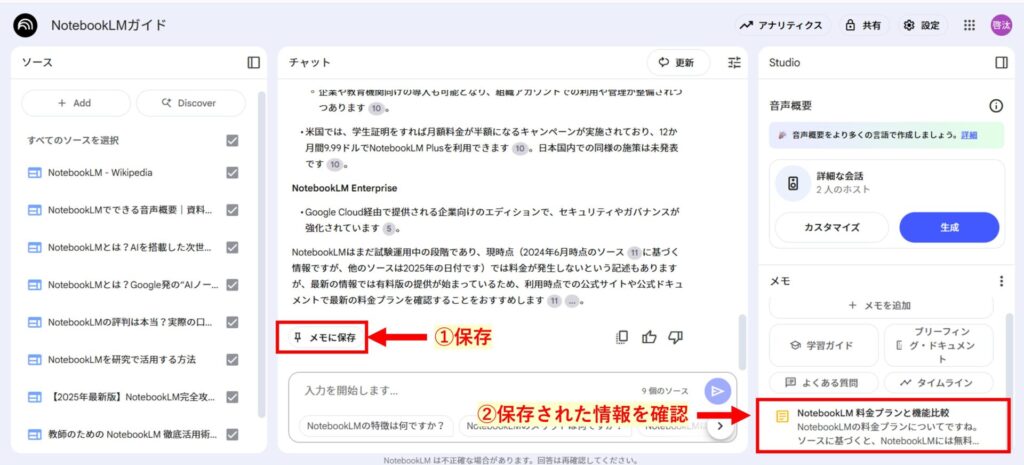1024x465 pixels.
Task: Collapse the Studio panel icon
Action: click(1001, 63)
